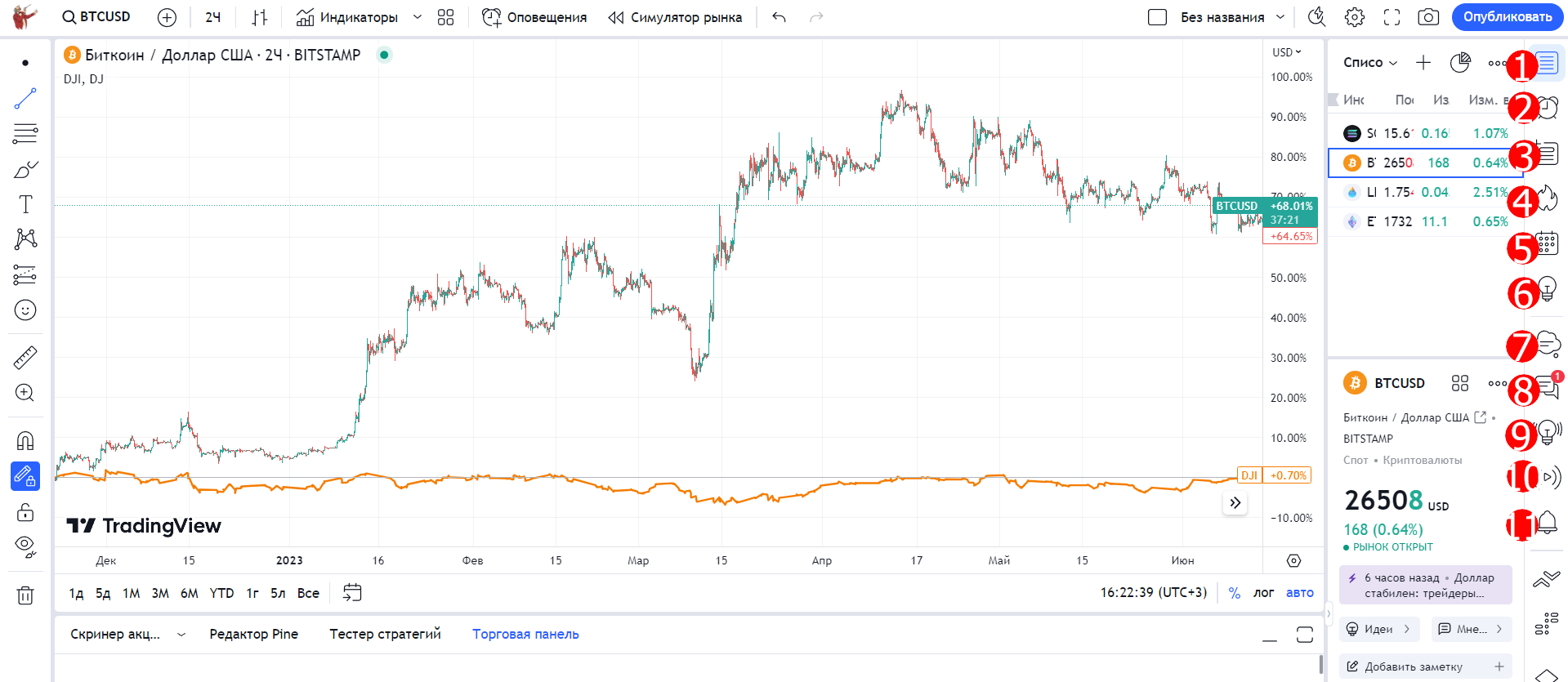Image resolution: width=1568 pixels, height=682 pixels.
Task: Select the text annotation tool
Action: click(25, 204)
